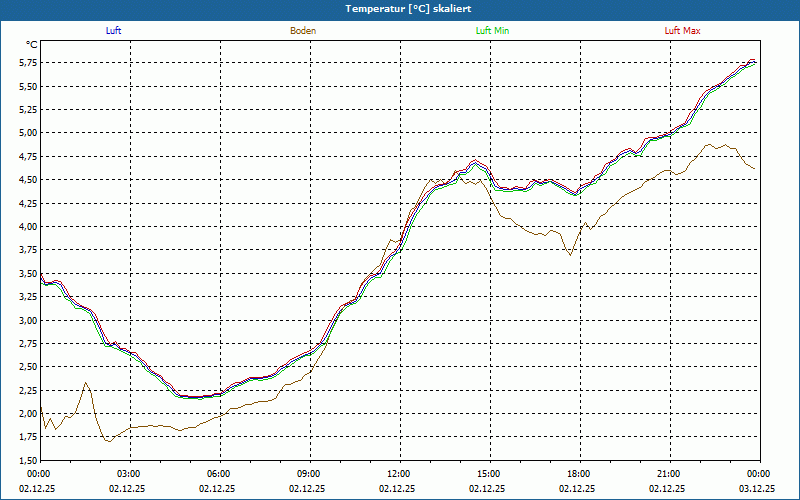This screenshot has height=500, width=800.
Task: Click the red Luft Max legend label
Action: pos(682,31)
